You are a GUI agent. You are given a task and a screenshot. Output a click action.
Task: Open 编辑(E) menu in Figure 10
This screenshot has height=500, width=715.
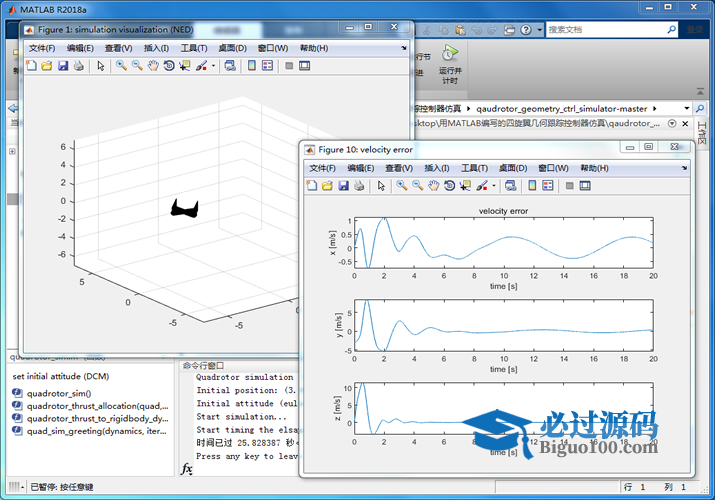point(361,168)
